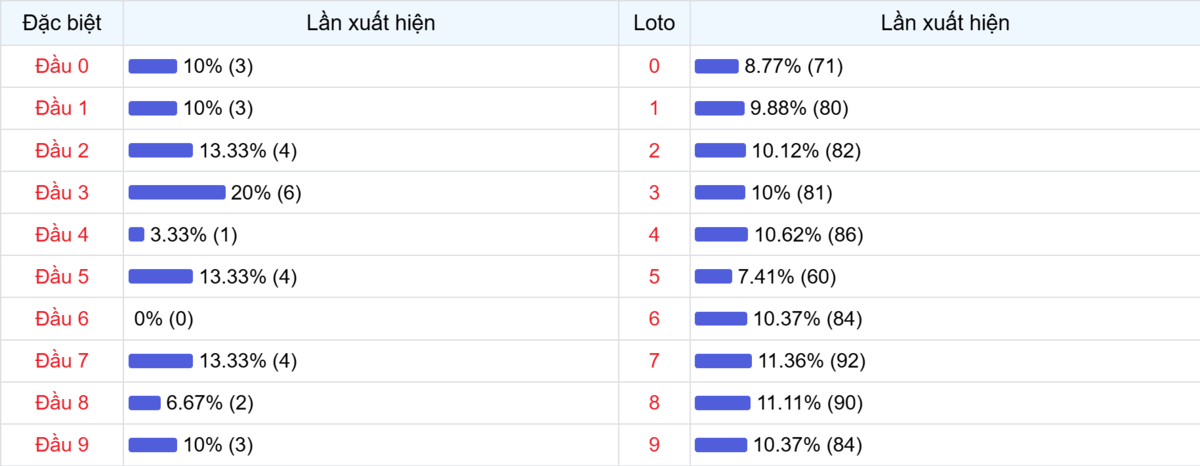
Task: Click the 'Đầu 7' row label
Action: coord(62,361)
